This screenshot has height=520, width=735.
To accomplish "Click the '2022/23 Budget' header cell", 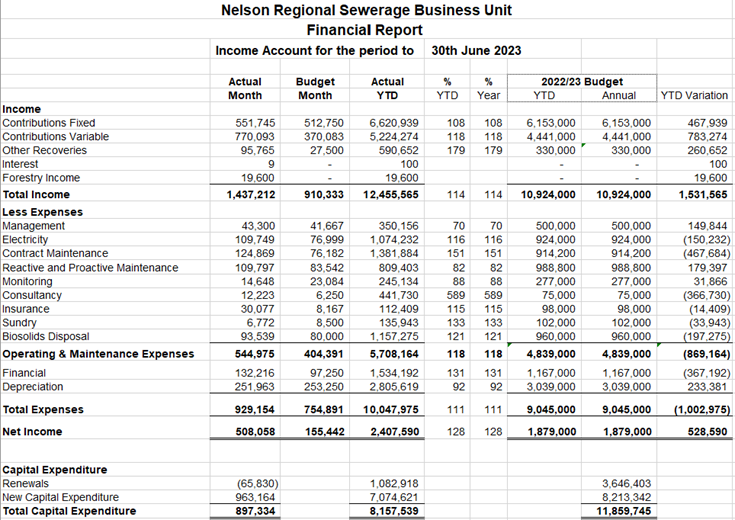I will pos(582,82).
